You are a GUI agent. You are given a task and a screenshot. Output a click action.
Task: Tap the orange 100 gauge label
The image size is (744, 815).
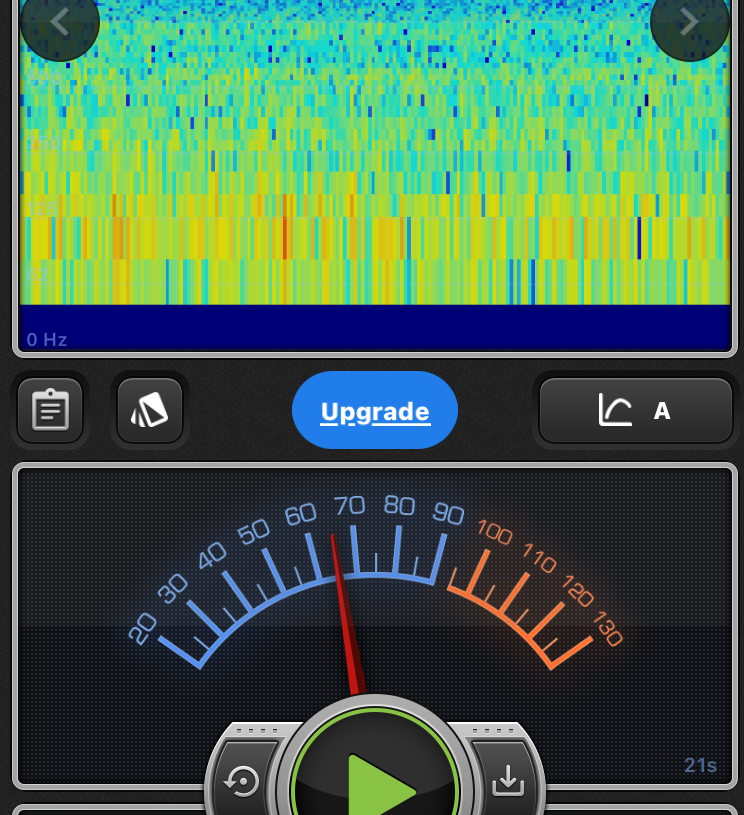pos(494,532)
